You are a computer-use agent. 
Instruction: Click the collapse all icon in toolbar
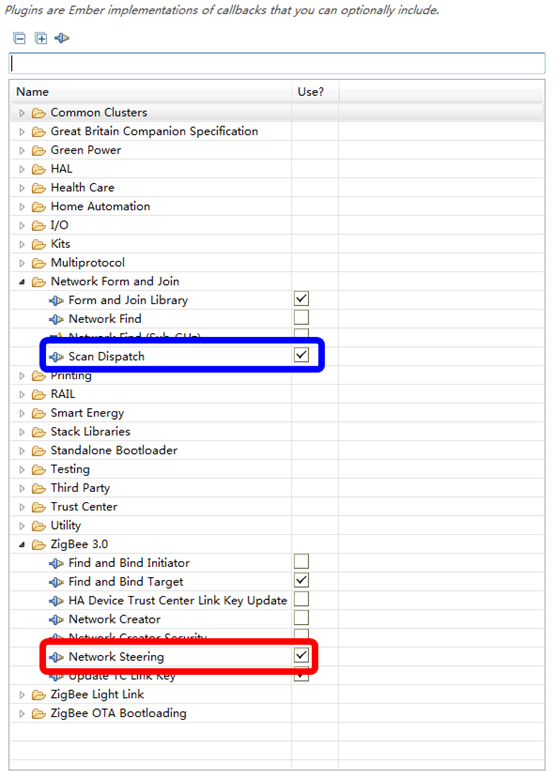point(19,38)
